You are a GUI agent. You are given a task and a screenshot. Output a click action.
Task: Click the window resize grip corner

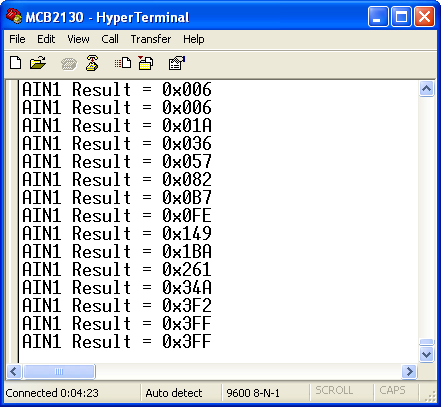pos(430,395)
